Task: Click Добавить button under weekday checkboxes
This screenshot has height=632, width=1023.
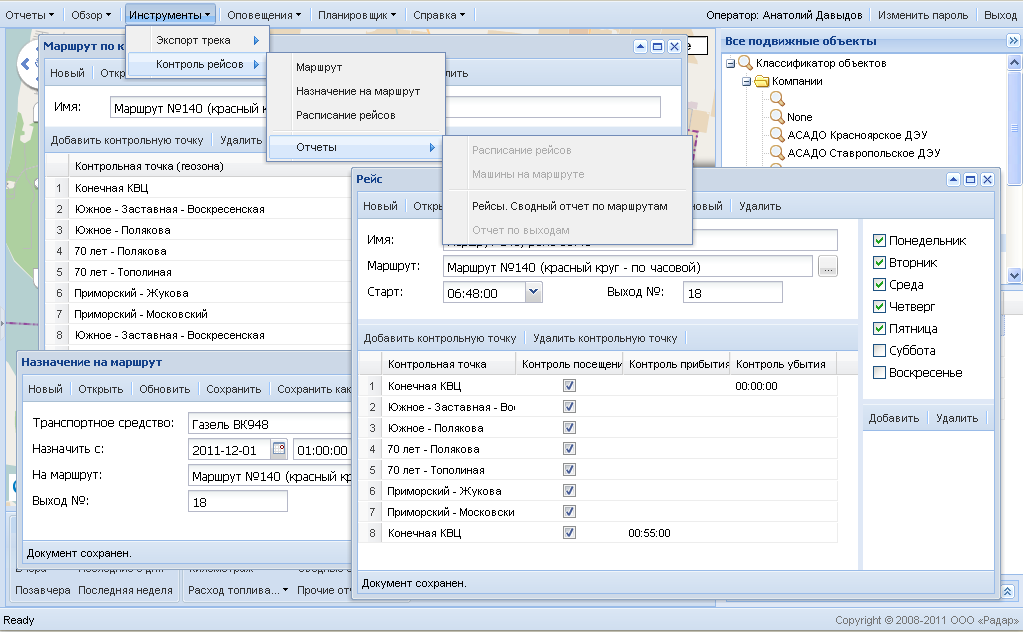Action: point(893,419)
